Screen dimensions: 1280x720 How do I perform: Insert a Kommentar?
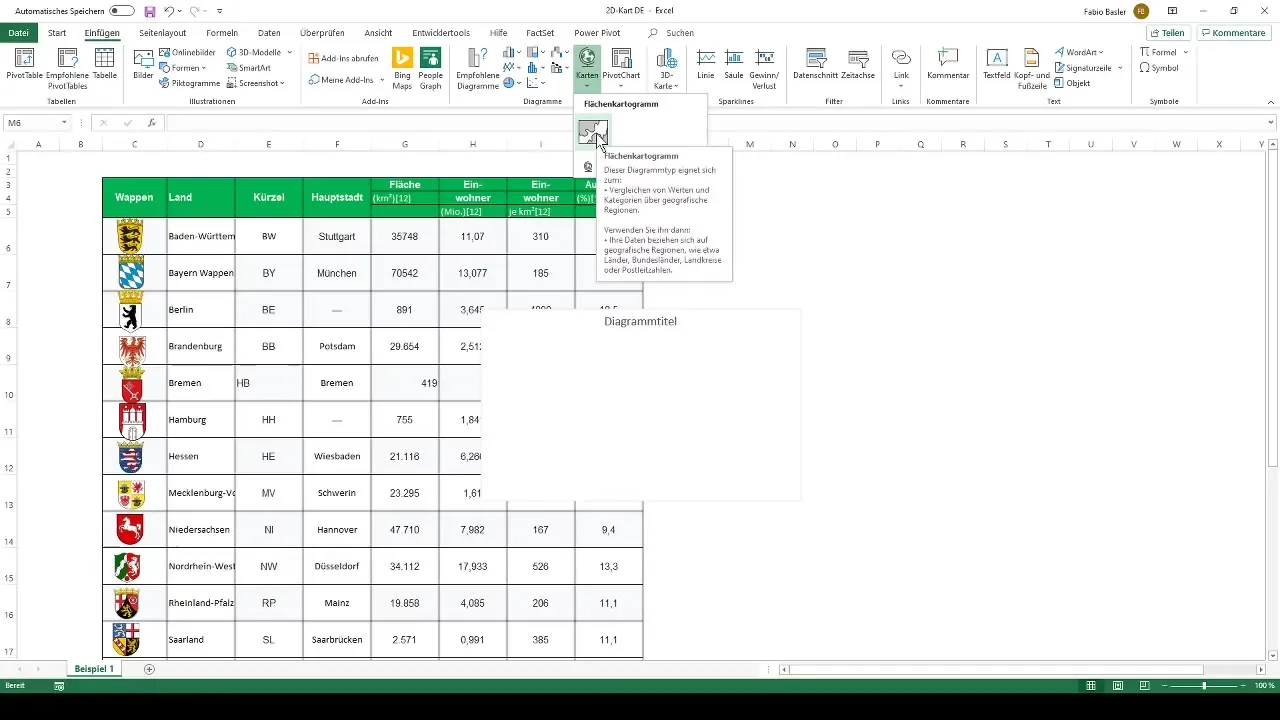pos(948,65)
